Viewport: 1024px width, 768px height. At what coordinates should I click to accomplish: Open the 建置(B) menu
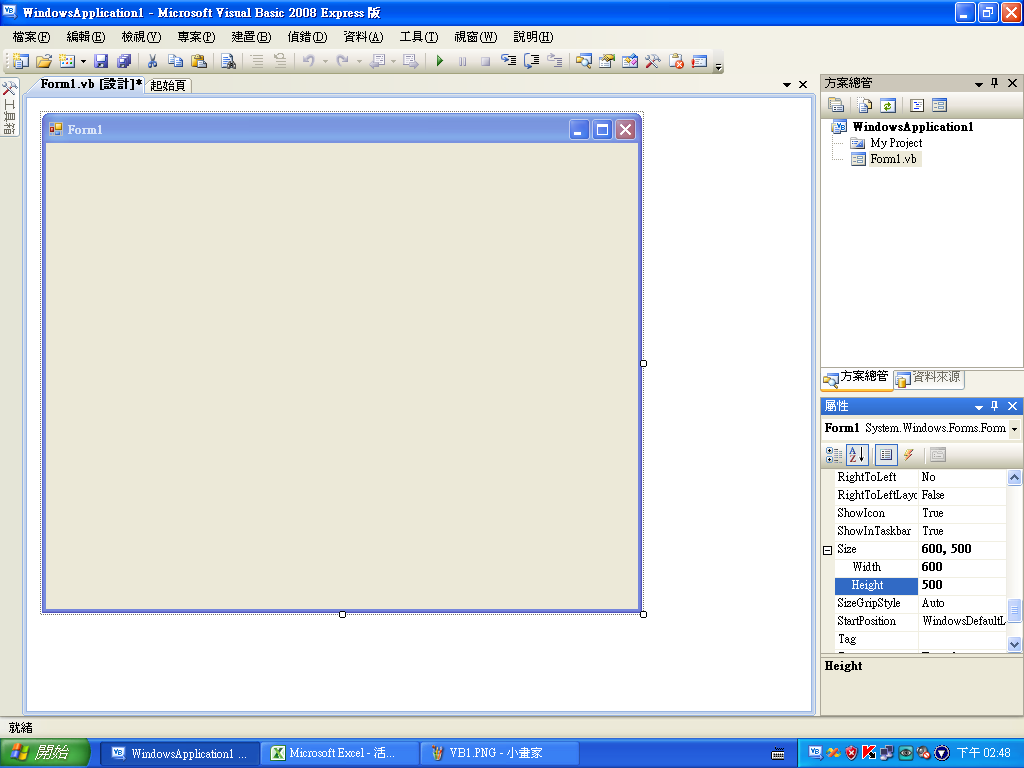[x=251, y=37]
